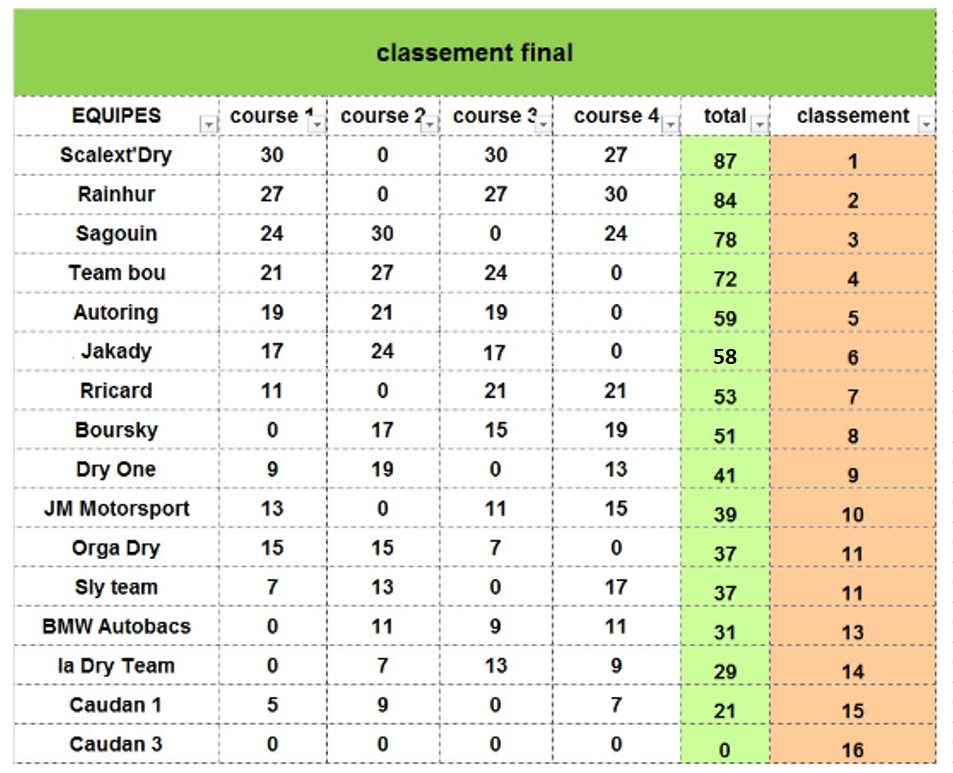The image size is (953, 773).
Task: Open the total column filter dropdown
Action: [759, 125]
